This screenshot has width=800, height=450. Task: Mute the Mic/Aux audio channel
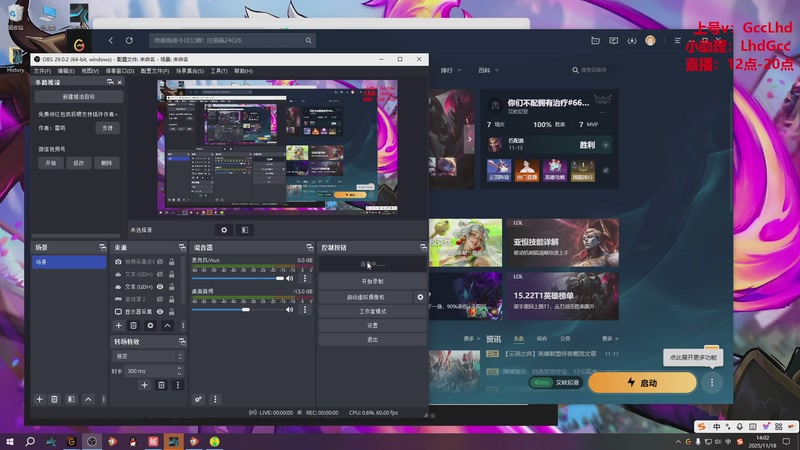pyautogui.click(x=289, y=278)
